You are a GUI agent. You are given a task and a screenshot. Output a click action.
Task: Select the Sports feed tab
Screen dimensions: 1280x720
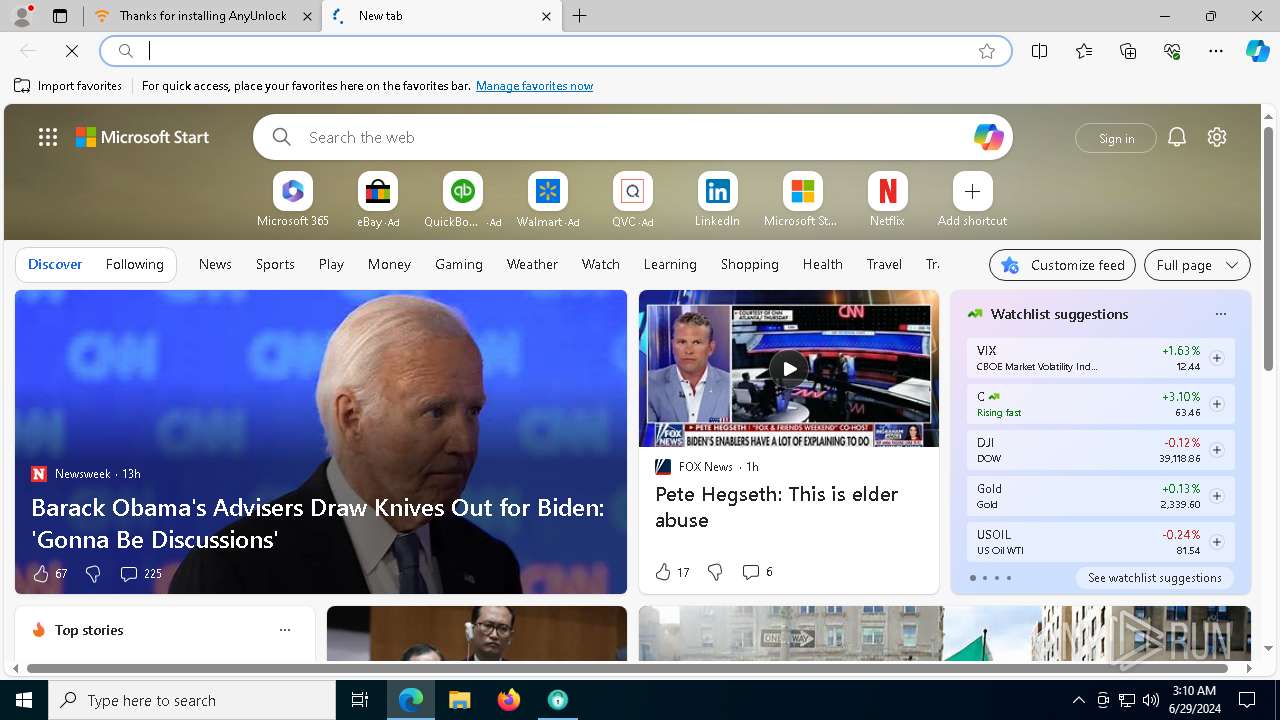[275, 264]
